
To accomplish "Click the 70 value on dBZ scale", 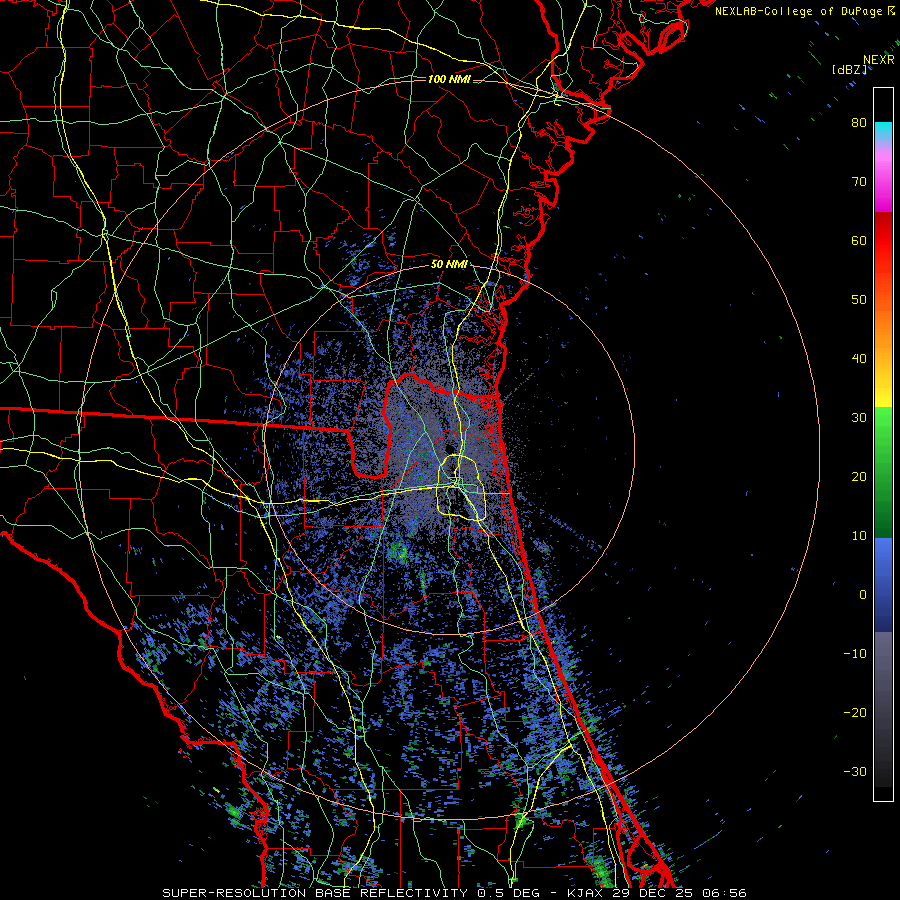I will pyautogui.click(x=859, y=182).
